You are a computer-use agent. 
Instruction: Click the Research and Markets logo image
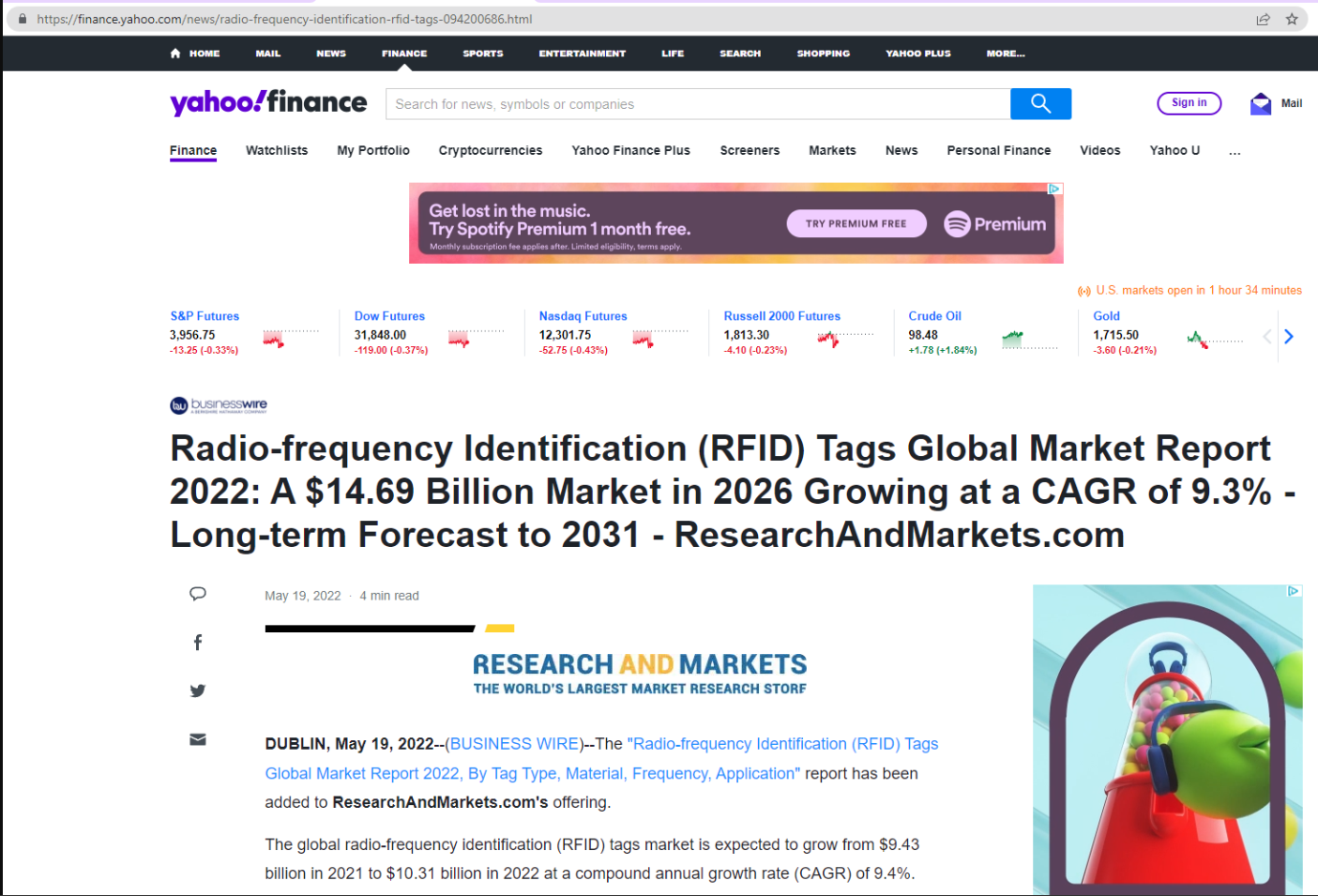pyautogui.click(x=640, y=674)
